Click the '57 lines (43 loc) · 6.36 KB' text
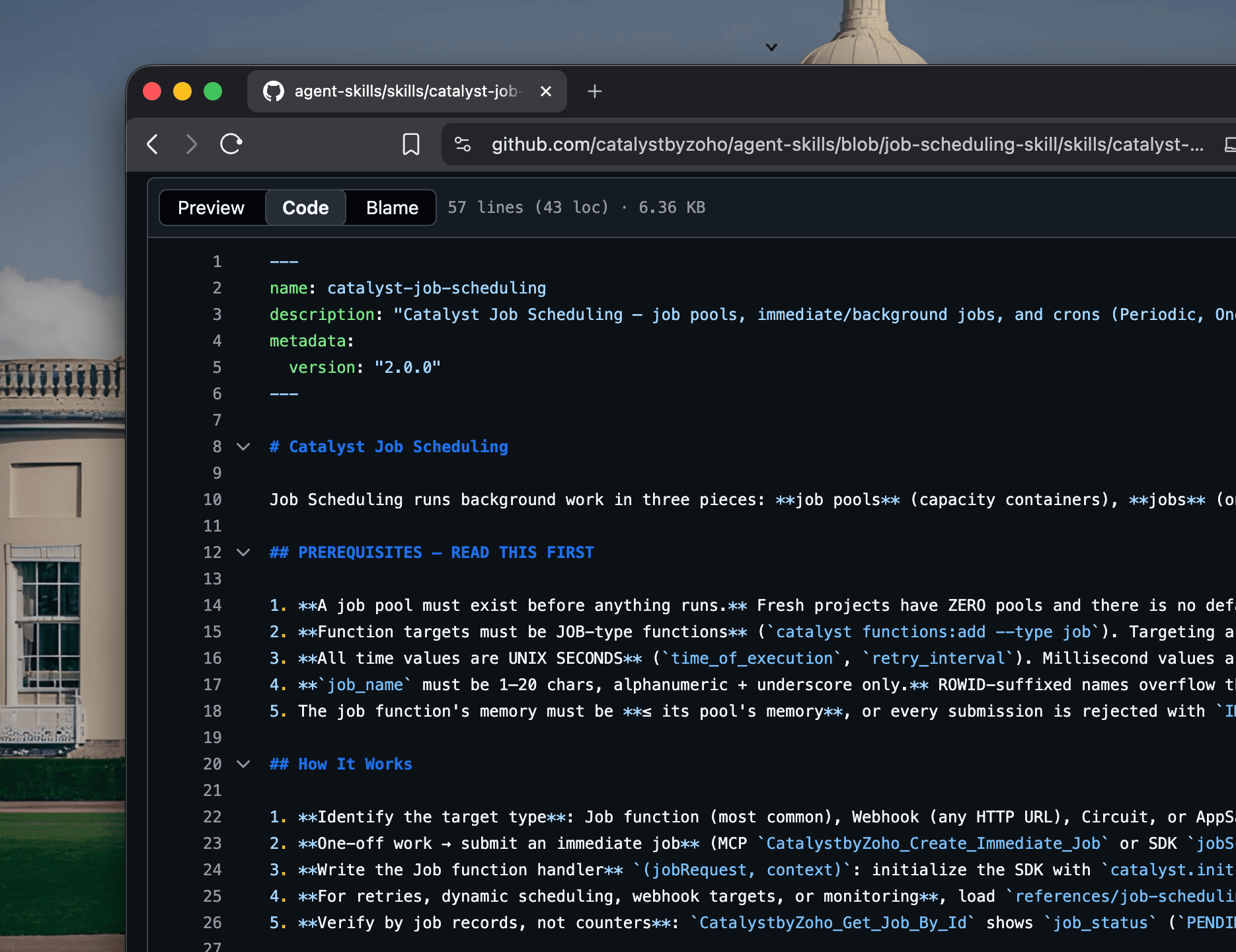The image size is (1236, 952). 576,208
